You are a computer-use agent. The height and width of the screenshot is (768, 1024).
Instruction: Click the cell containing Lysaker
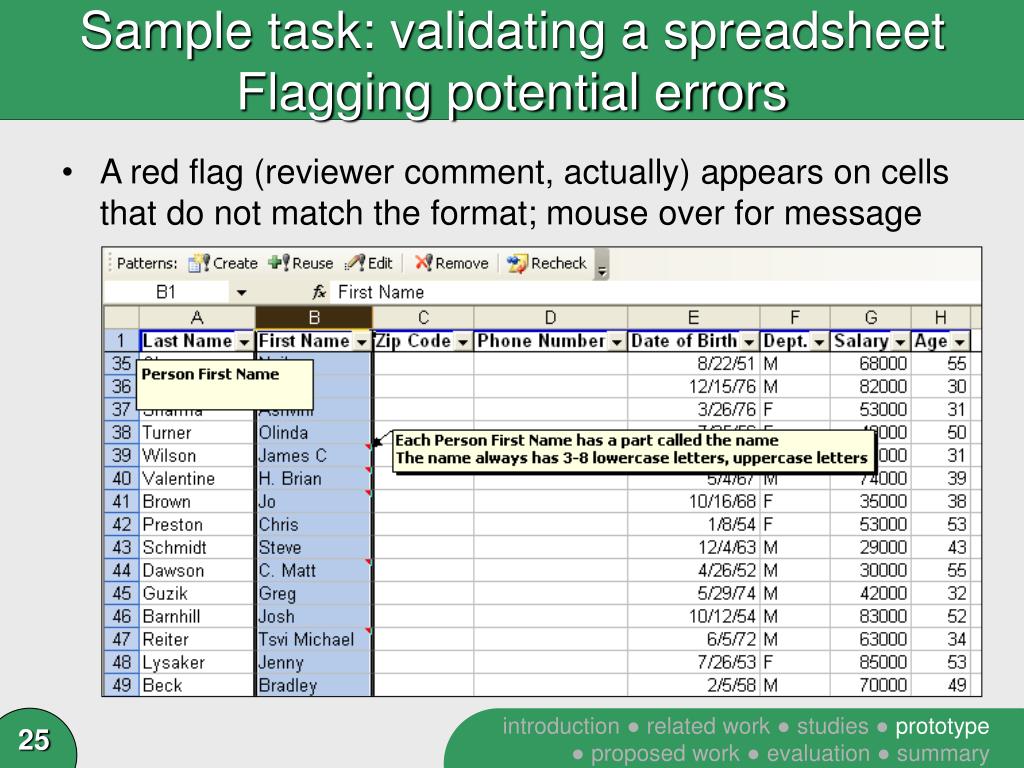(197, 662)
